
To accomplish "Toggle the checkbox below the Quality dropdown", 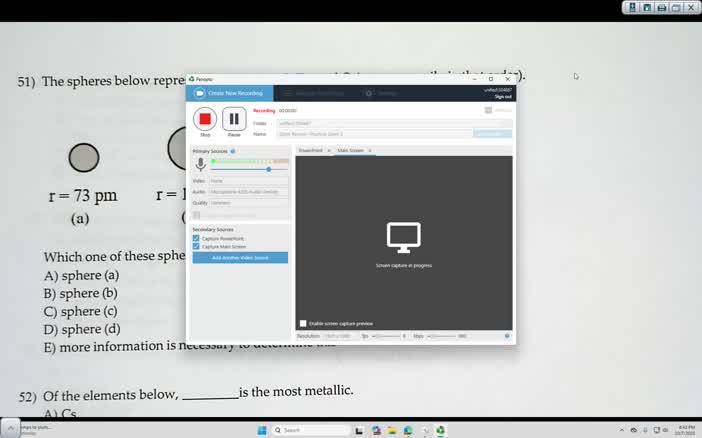I will [x=196, y=215].
